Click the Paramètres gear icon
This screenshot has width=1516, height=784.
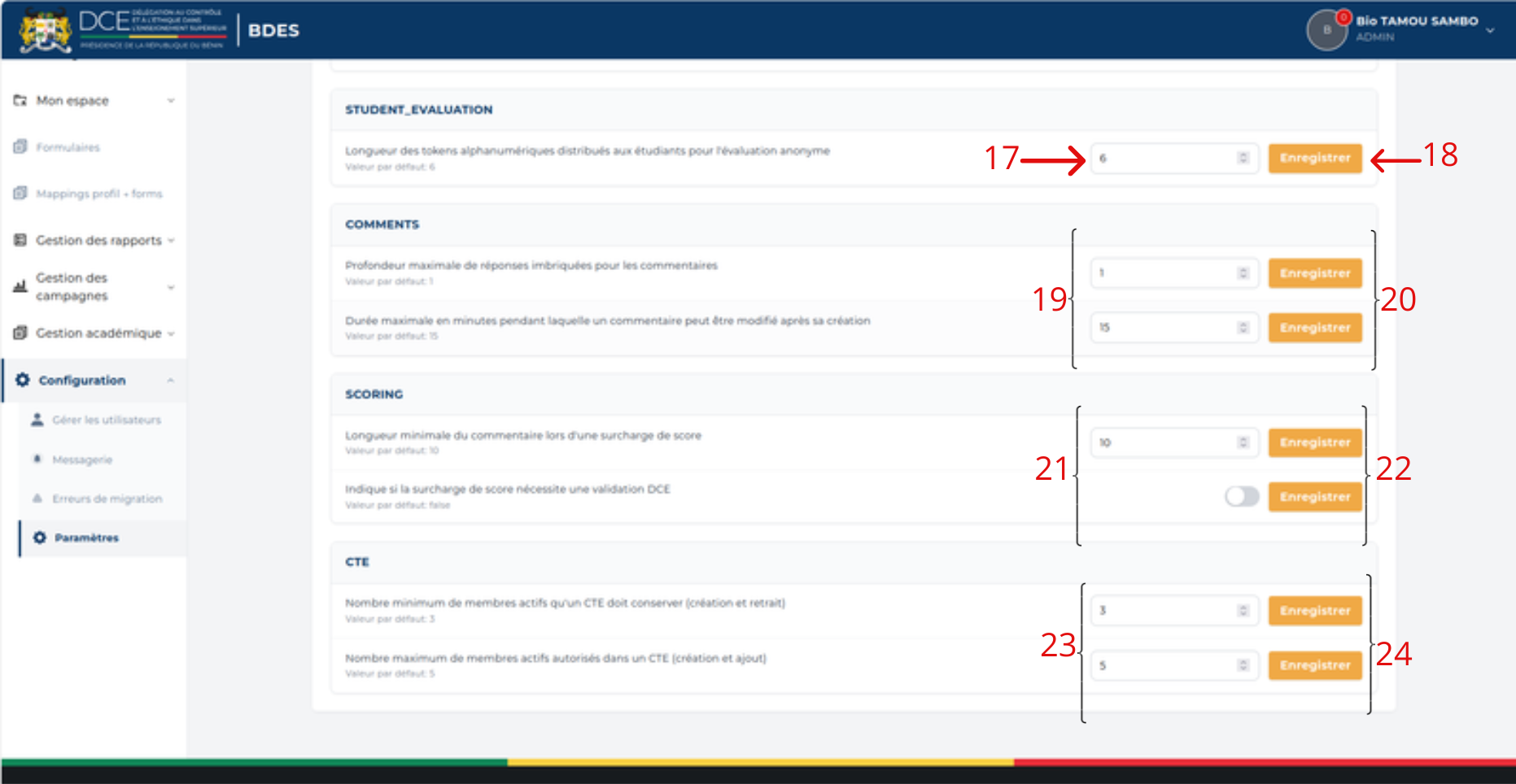pos(39,538)
